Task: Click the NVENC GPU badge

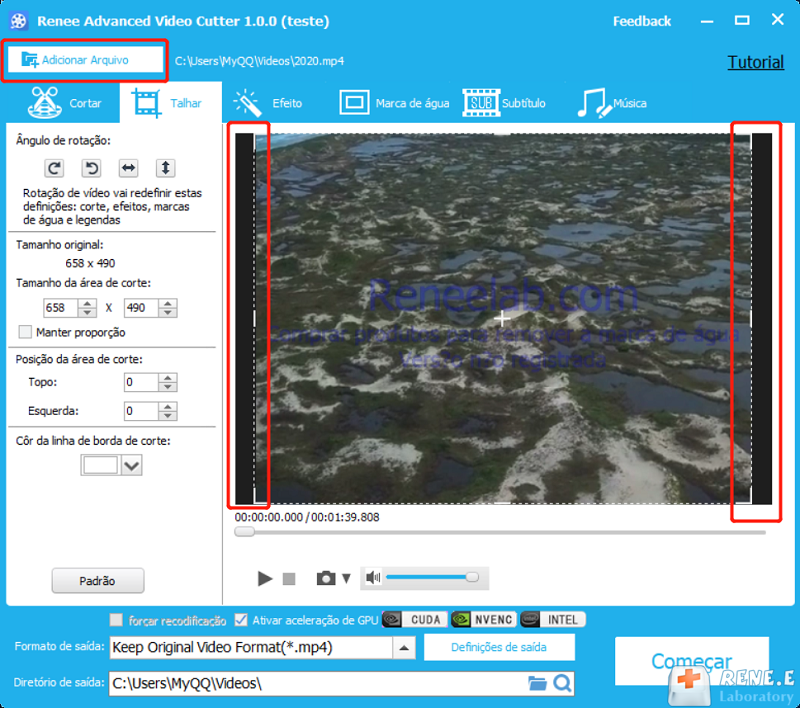Action: 484,620
